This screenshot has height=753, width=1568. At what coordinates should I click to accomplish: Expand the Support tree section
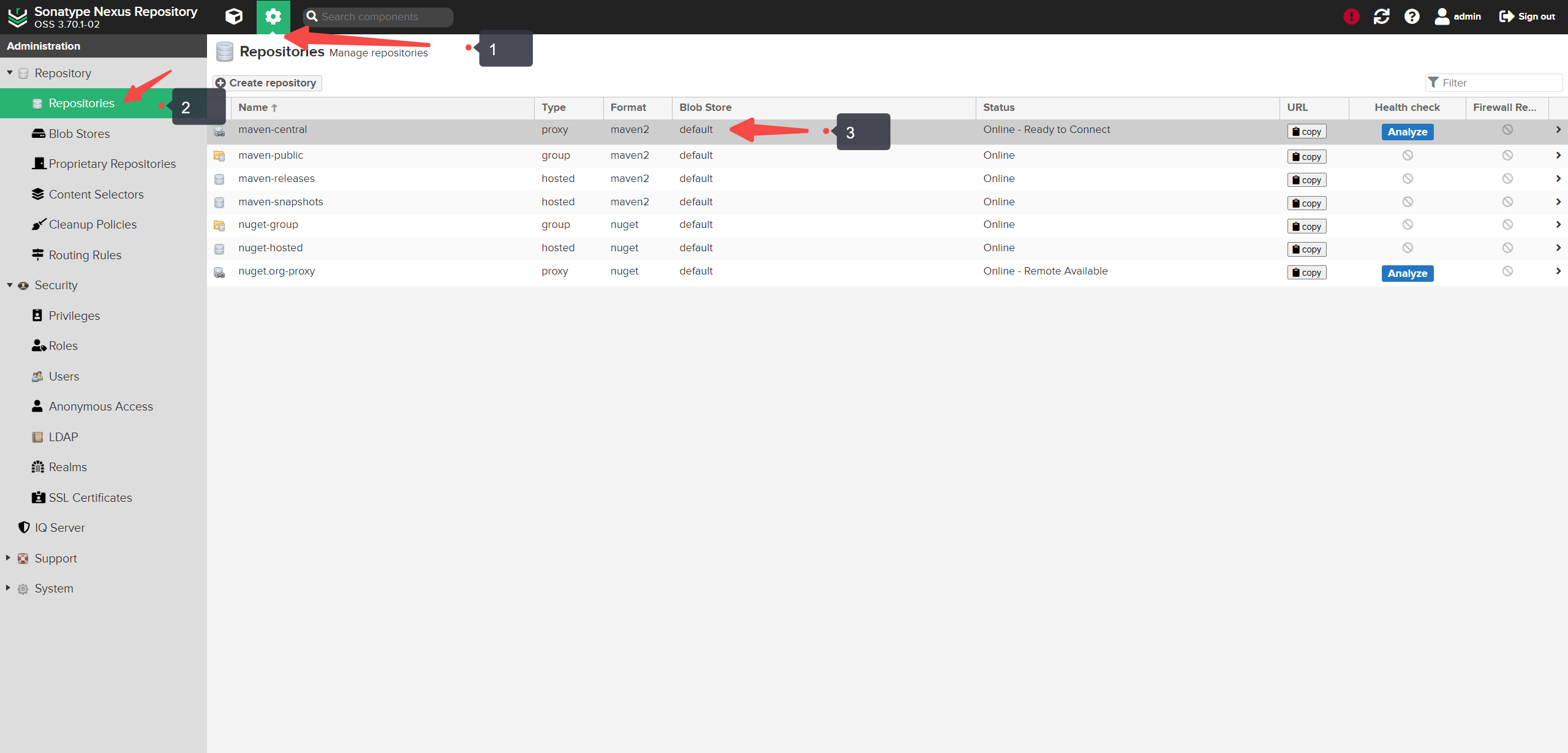pyautogui.click(x=8, y=558)
